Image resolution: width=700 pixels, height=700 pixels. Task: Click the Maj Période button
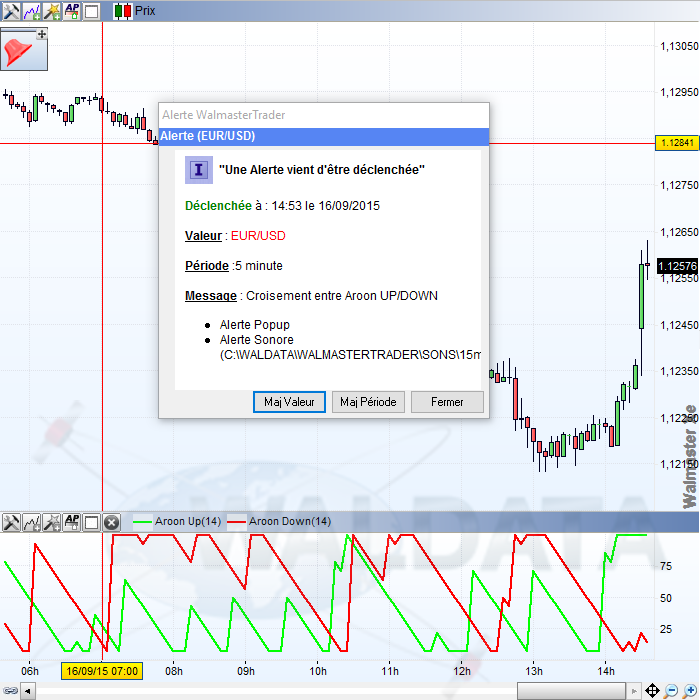(x=368, y=402)
